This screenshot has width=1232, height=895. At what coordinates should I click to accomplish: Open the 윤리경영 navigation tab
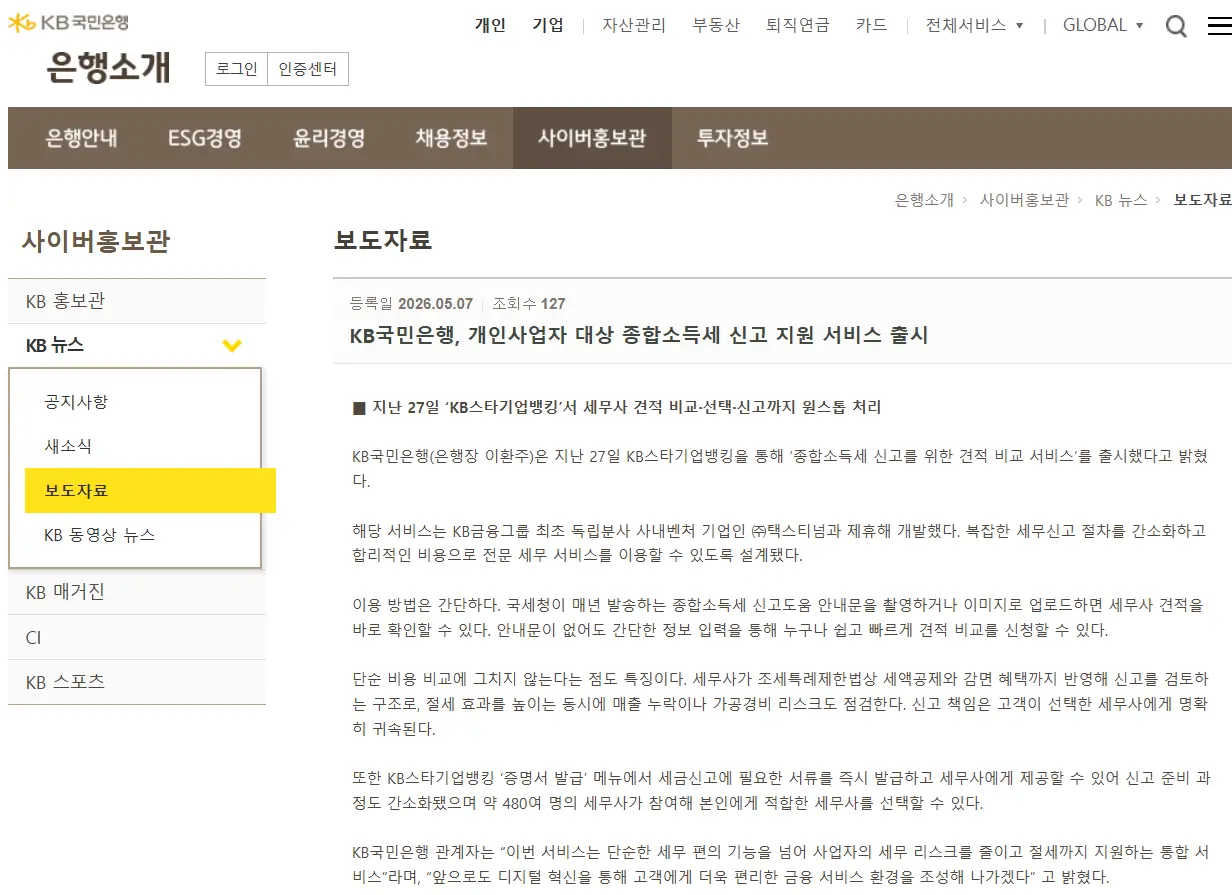[x=329, y=138]
